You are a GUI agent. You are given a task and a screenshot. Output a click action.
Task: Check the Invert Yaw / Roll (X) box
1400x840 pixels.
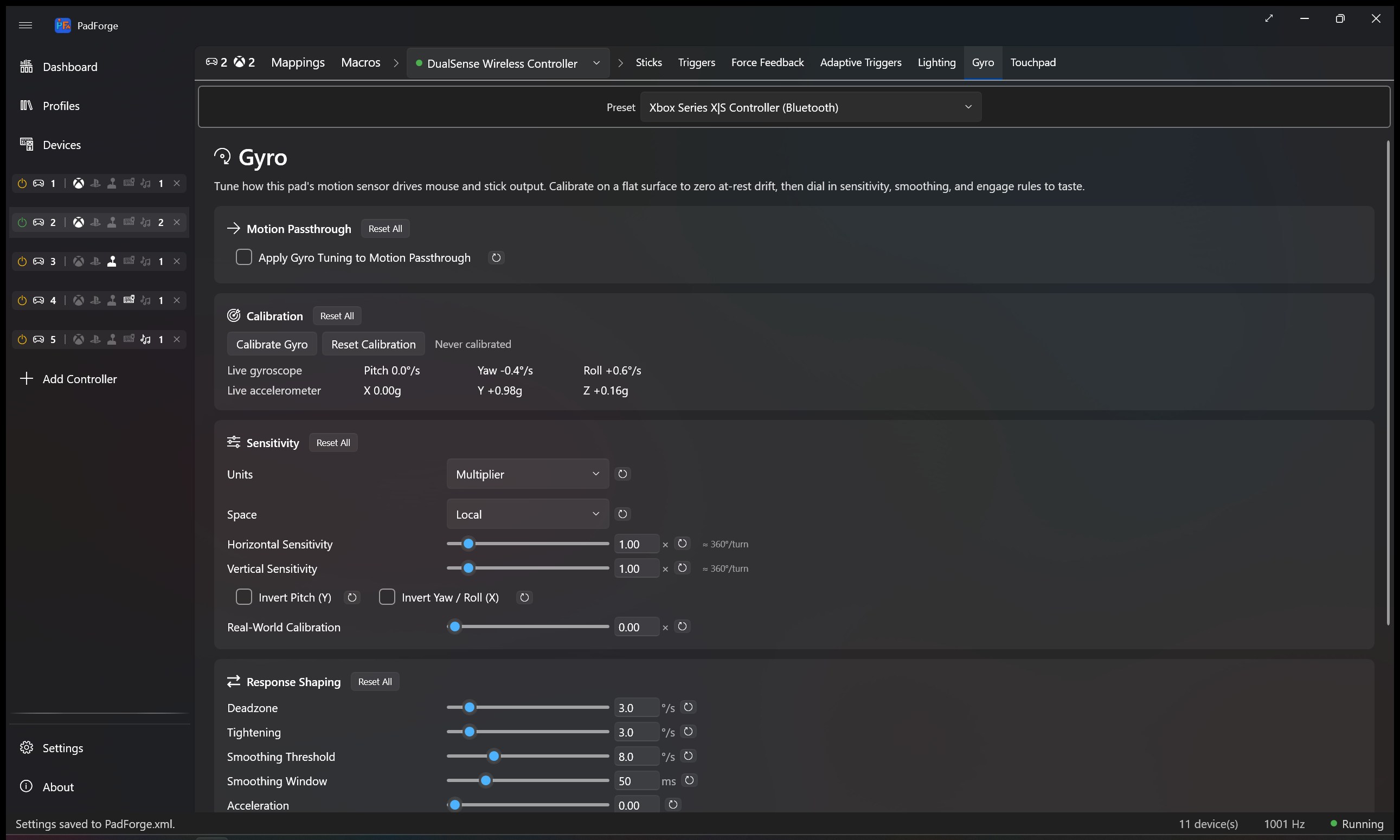click(x=387, y=598)
